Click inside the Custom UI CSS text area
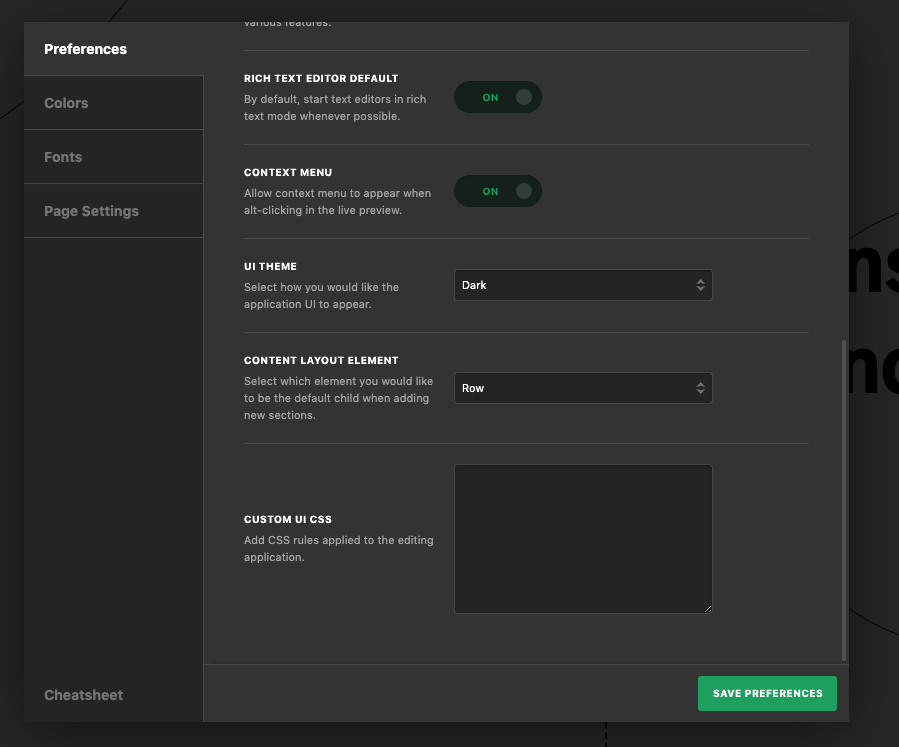Viewport: 899px width, 747px height. tap(582, 538)
